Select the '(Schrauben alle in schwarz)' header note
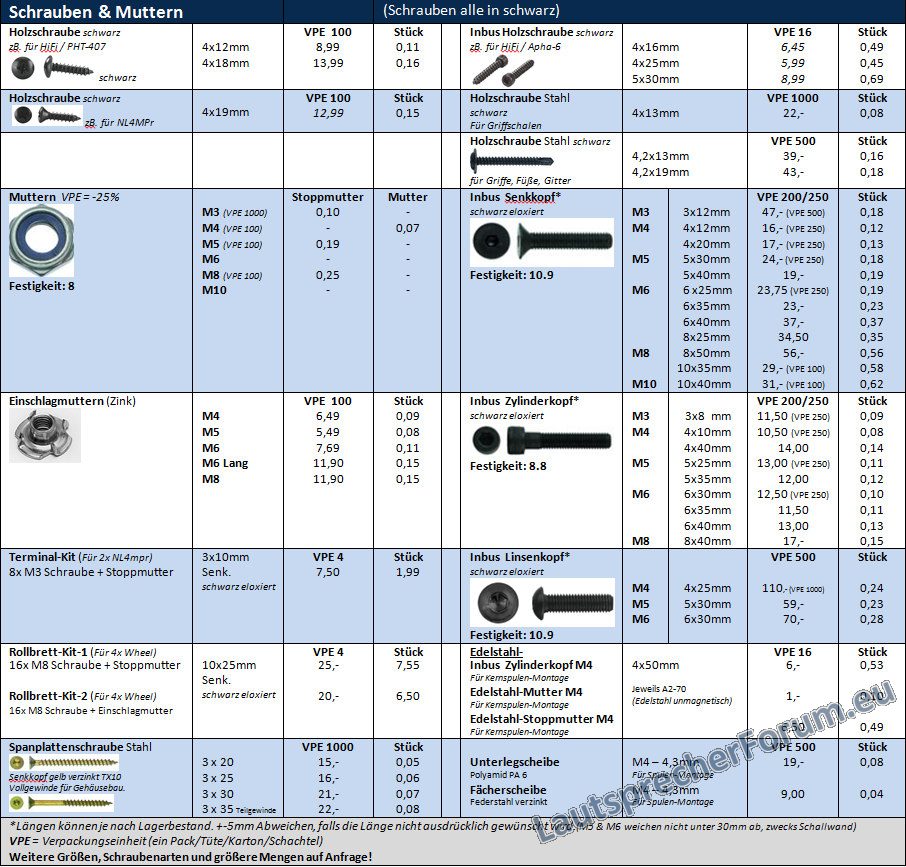Screen dimensions: 906x867 click(x=471, y=10)
